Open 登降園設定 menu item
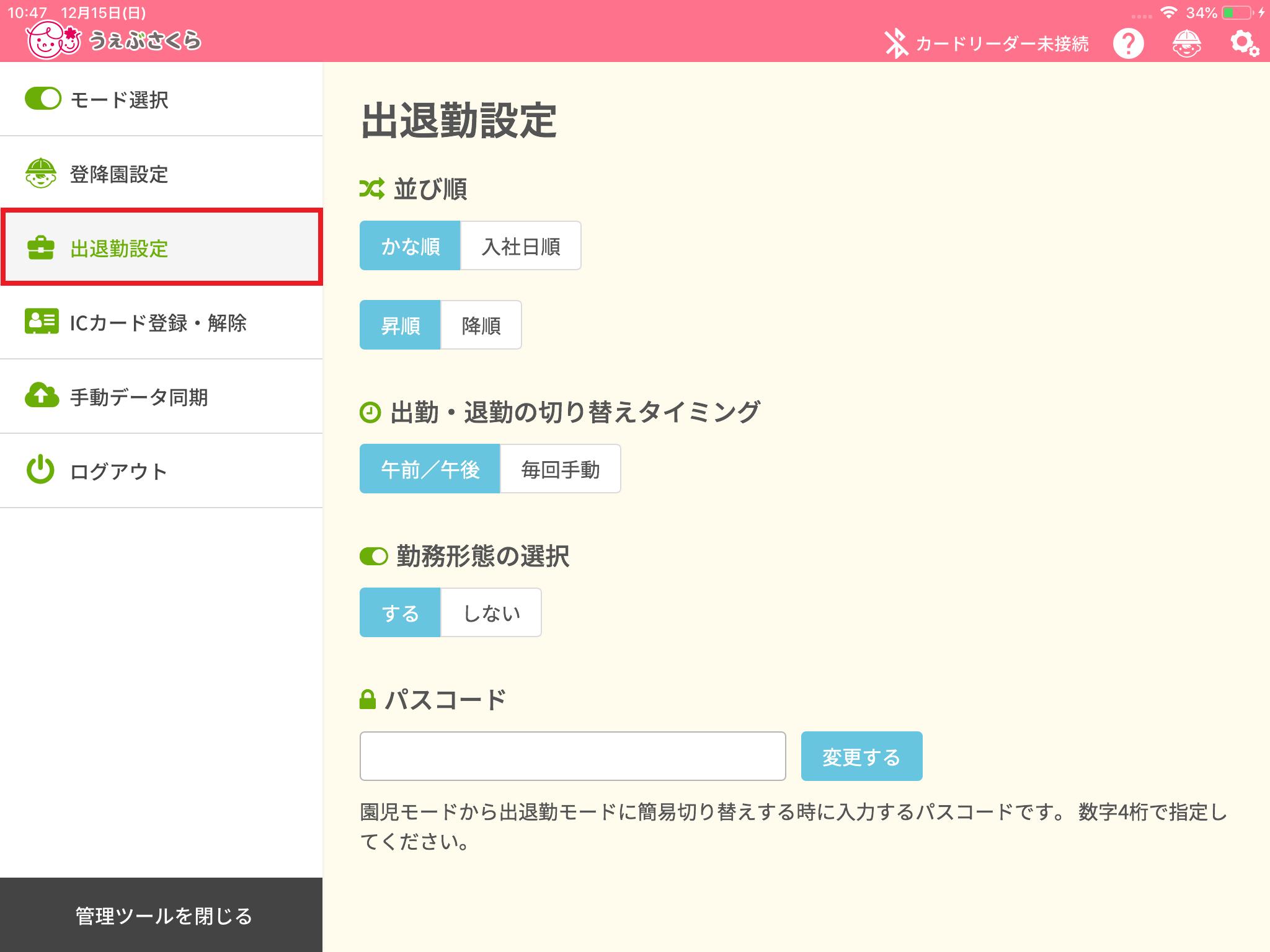Image resolution: width=1270 pixels, height=952 pixels. 161,174
